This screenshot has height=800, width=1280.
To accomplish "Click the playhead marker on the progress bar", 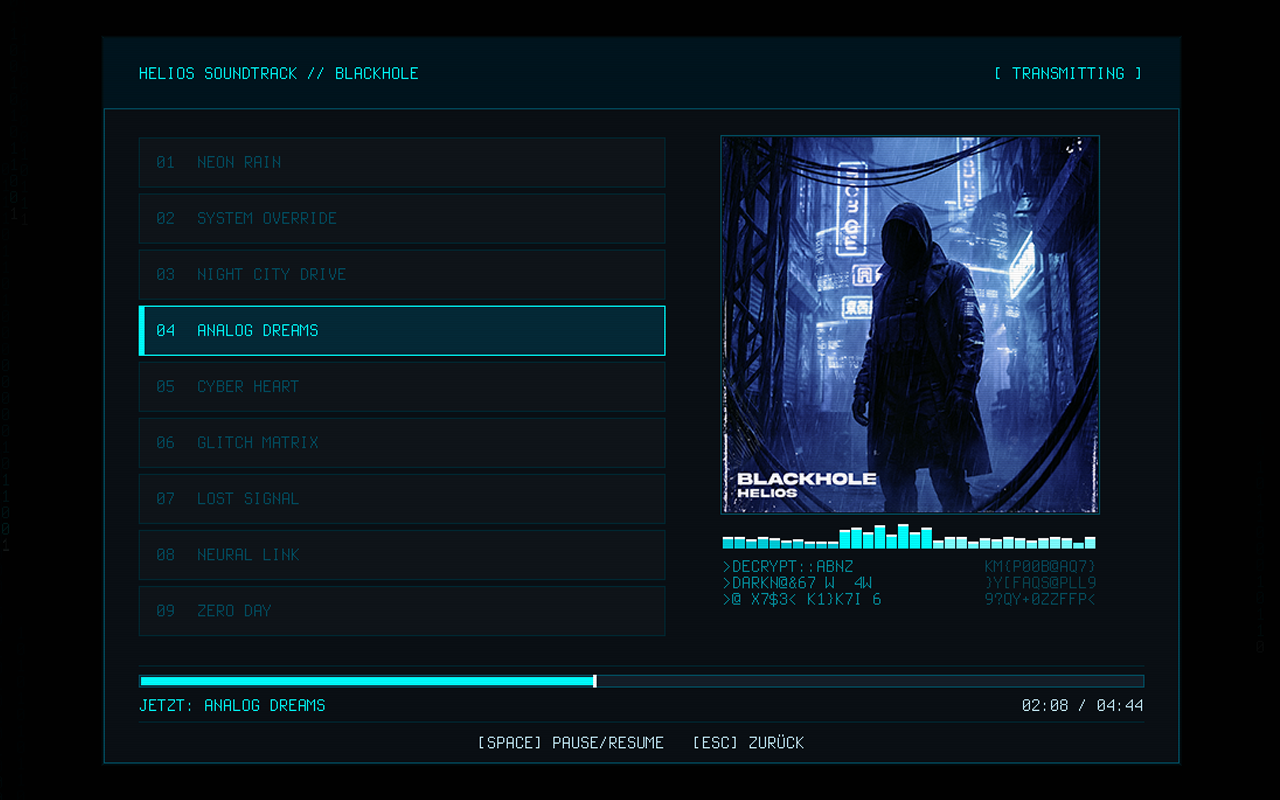I will pyautogui.click(x=595, y=680).
